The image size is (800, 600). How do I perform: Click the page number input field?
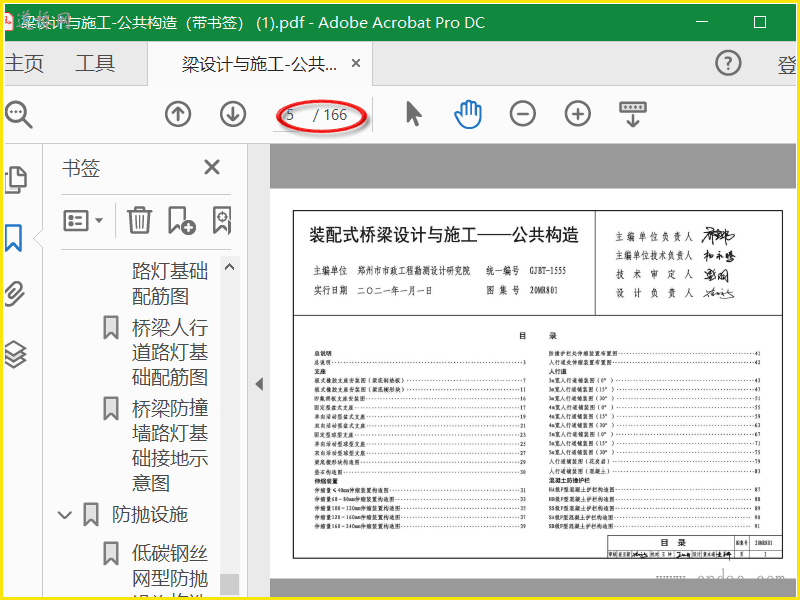click(291, 115)
